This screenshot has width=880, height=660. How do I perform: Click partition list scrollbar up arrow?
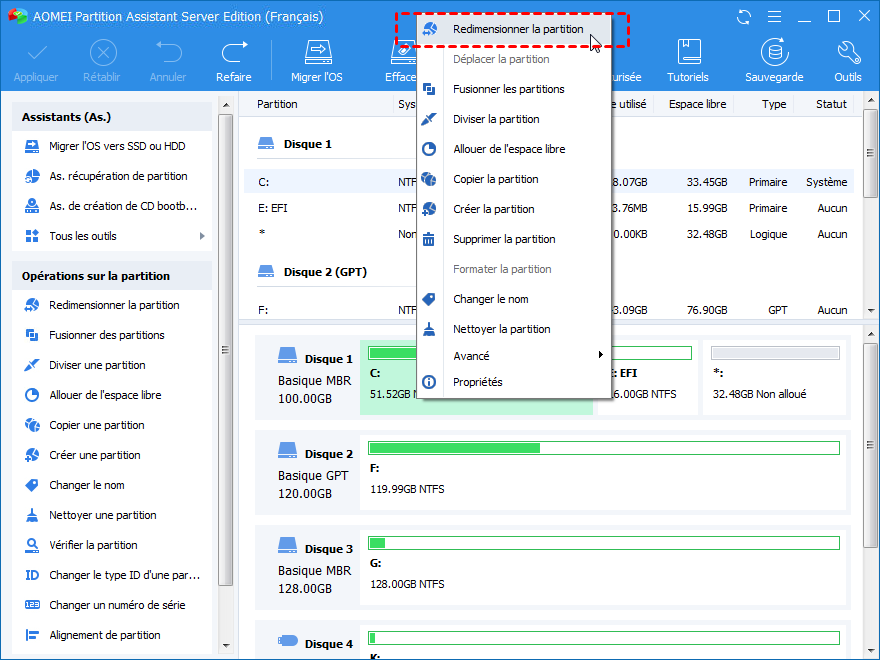pos(870,100)
